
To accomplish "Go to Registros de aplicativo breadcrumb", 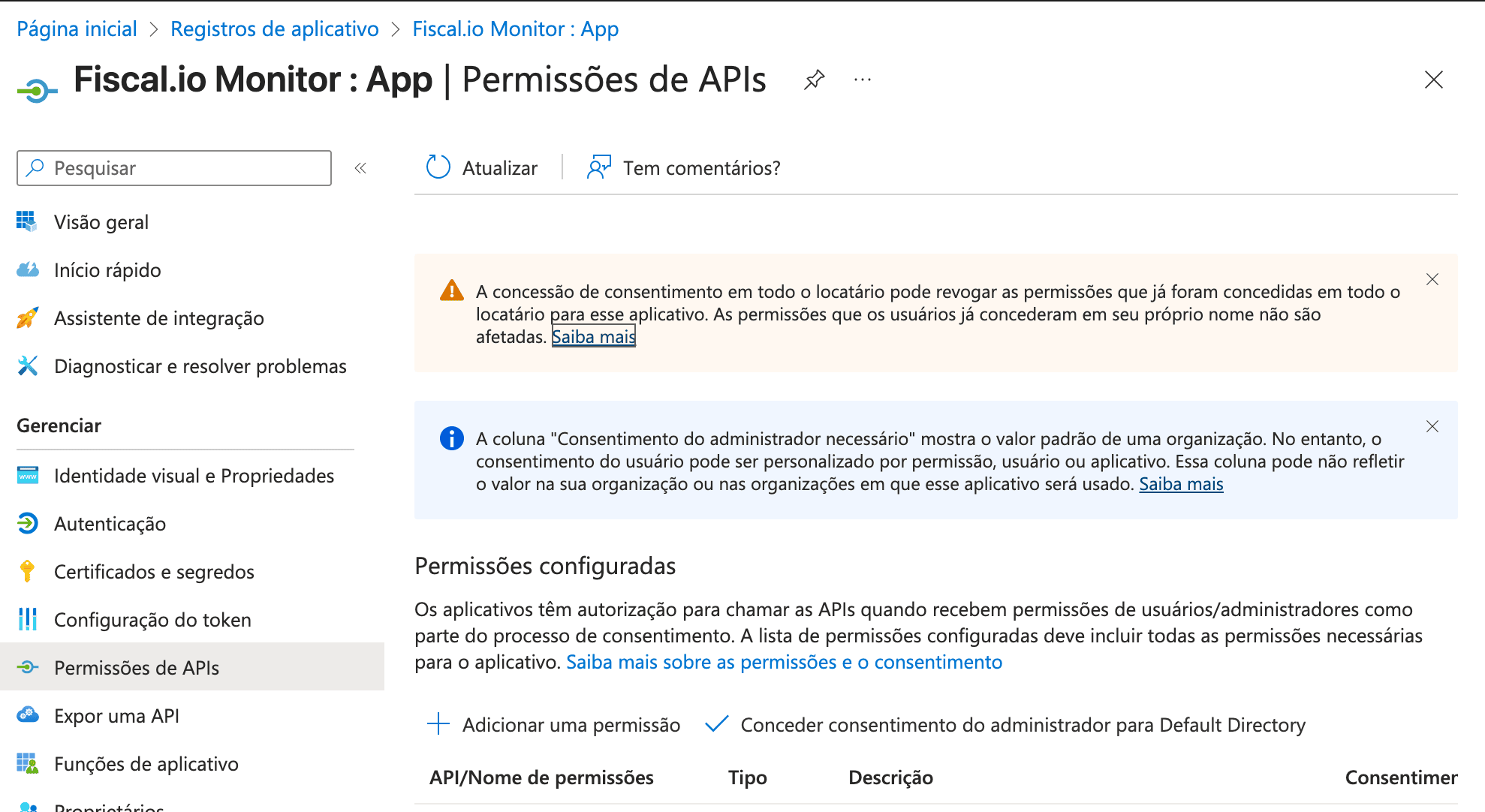I will [x=275, y=29].
